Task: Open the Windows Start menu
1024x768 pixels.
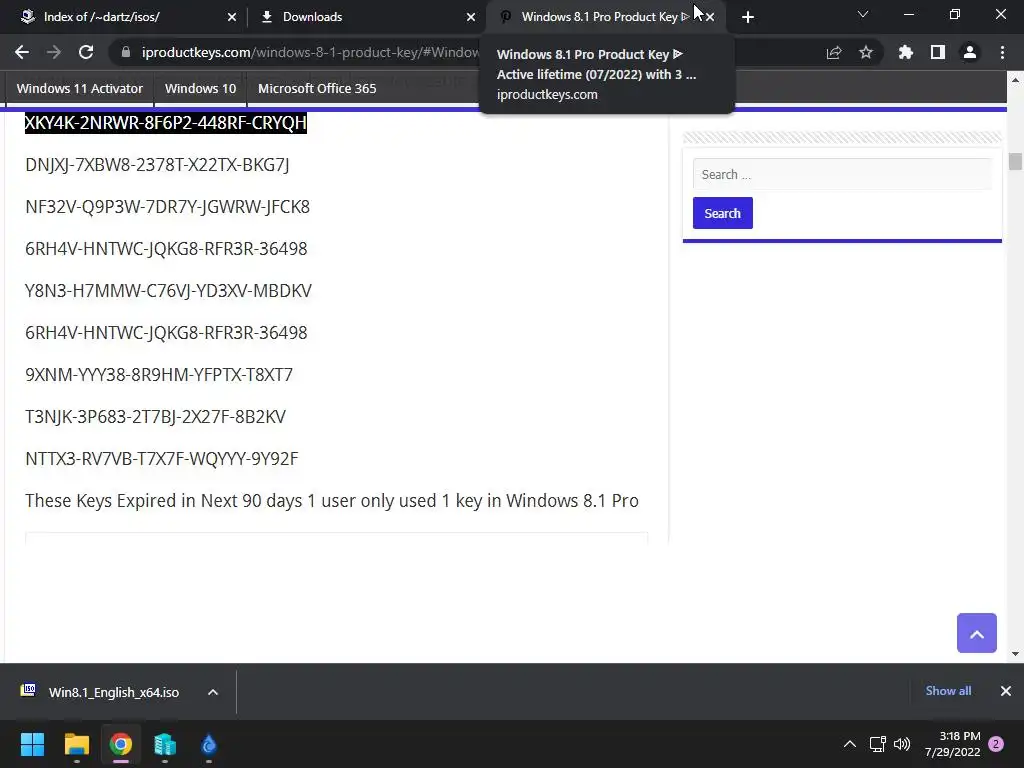Action: click(32, 744)
